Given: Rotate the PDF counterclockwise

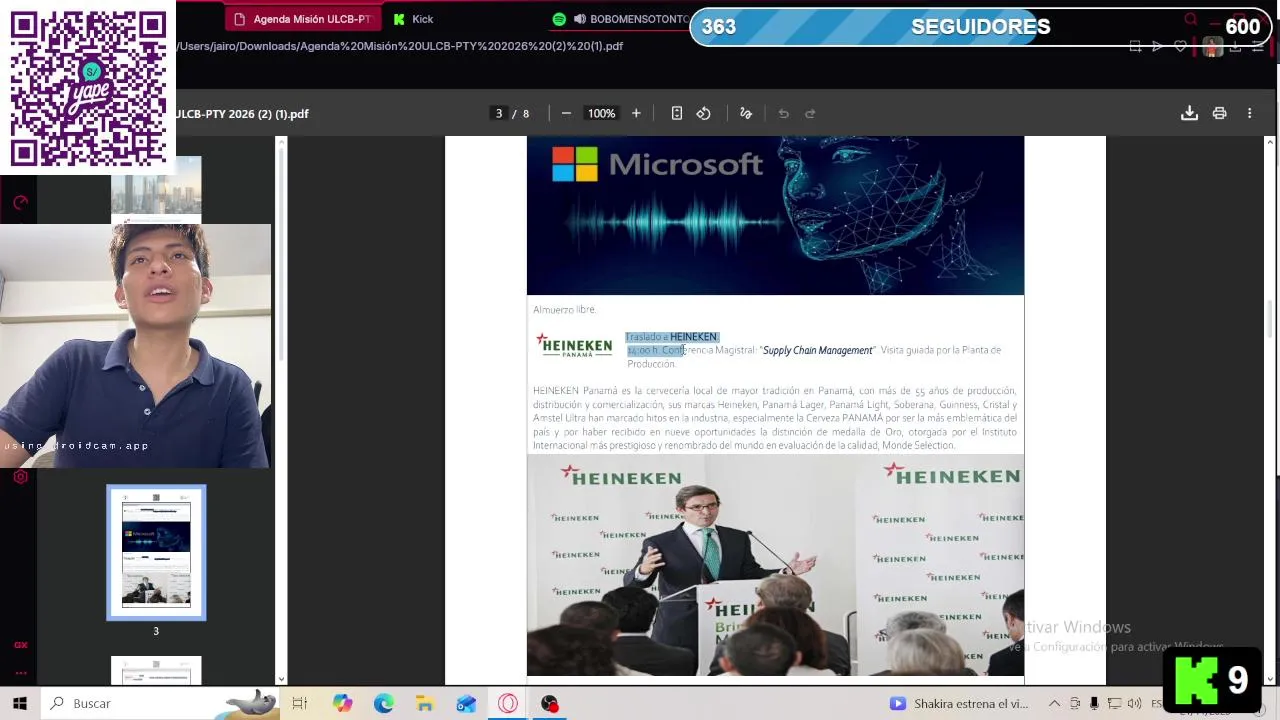Looking at the screenshot, I should [704, 113].
